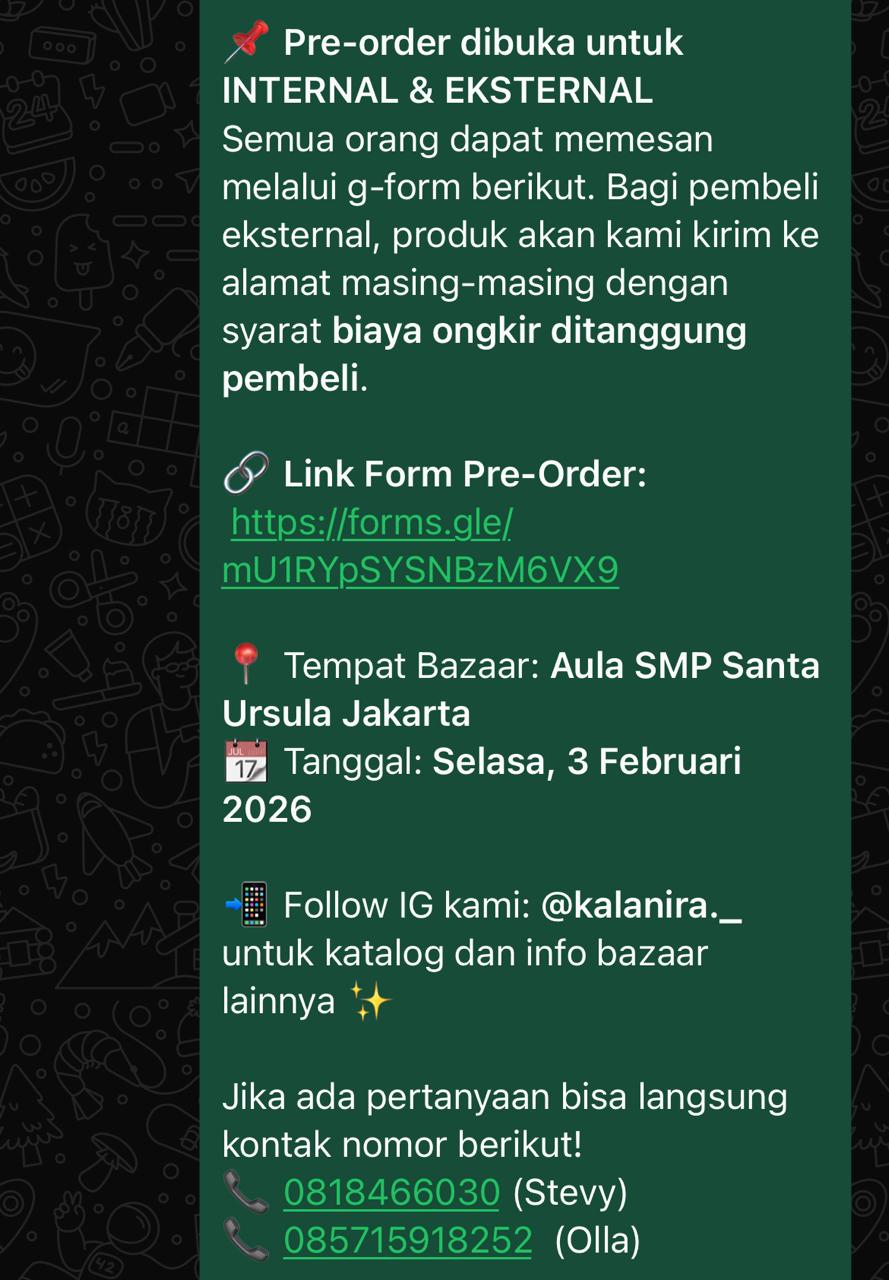Click the @kalanira._ Instagram handle
The height and width of the screenshot is (1280, 889).
(x=641, y=906)
